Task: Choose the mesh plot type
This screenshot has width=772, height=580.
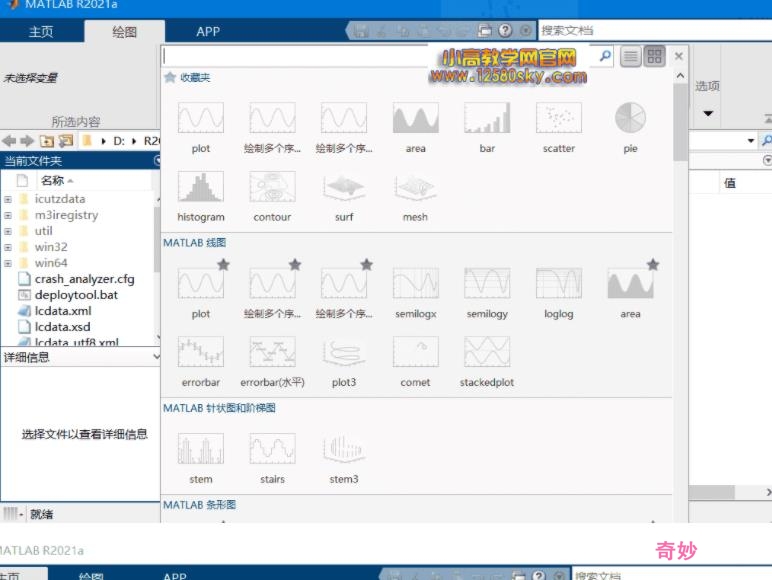Action: click(x=416, y=195)
